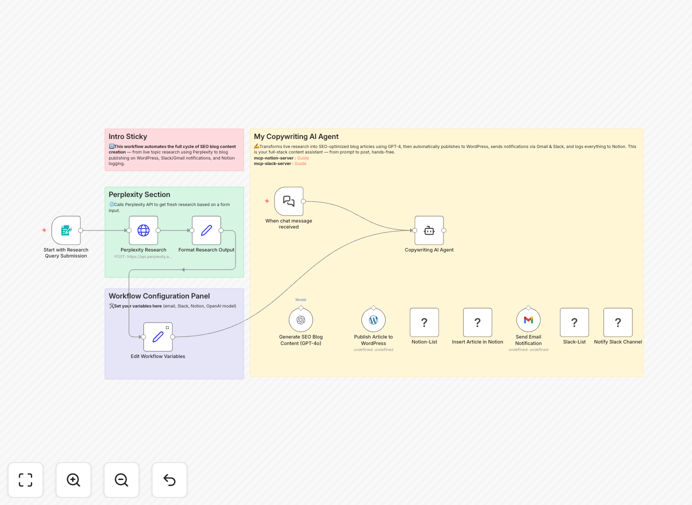Open the mcp-notion-server Guide link
Image resolution: width=692 pixels, height=505 pixels.
tap(303, 158)
